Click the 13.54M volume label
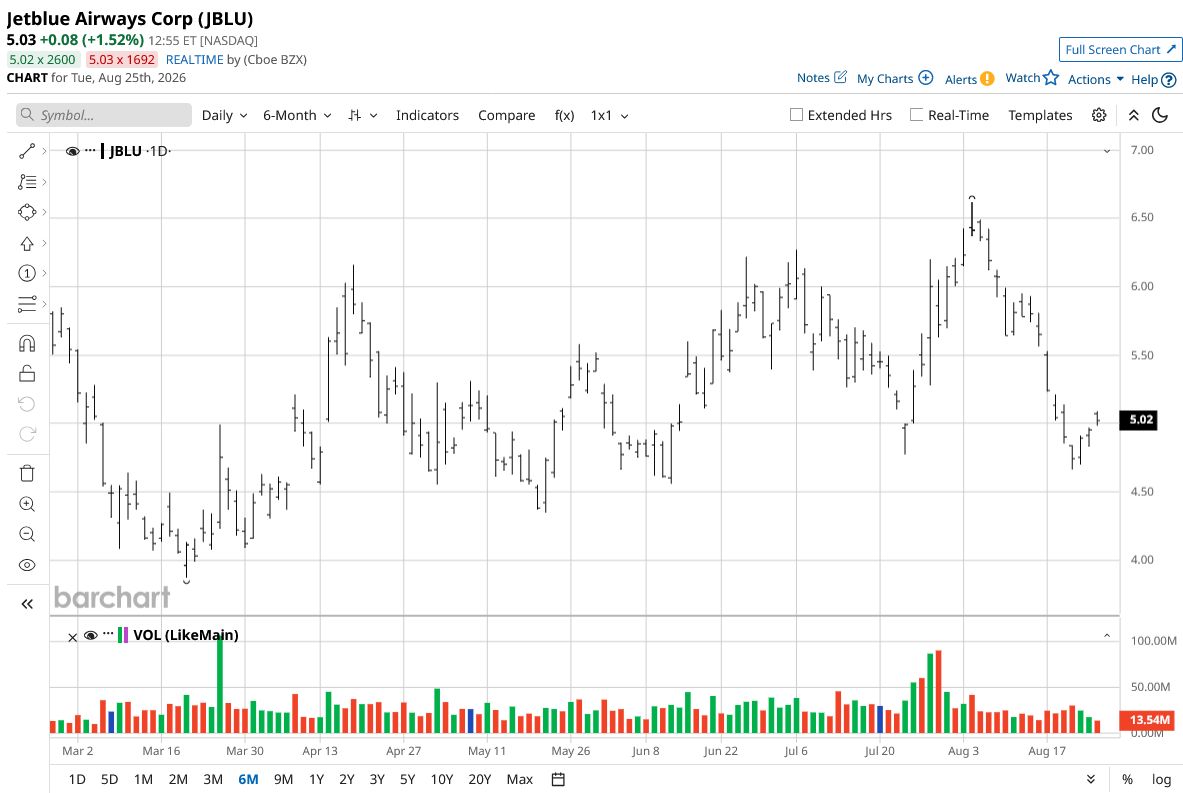Viewport: 1183px width, 793px height. (x=1149, y=720)
